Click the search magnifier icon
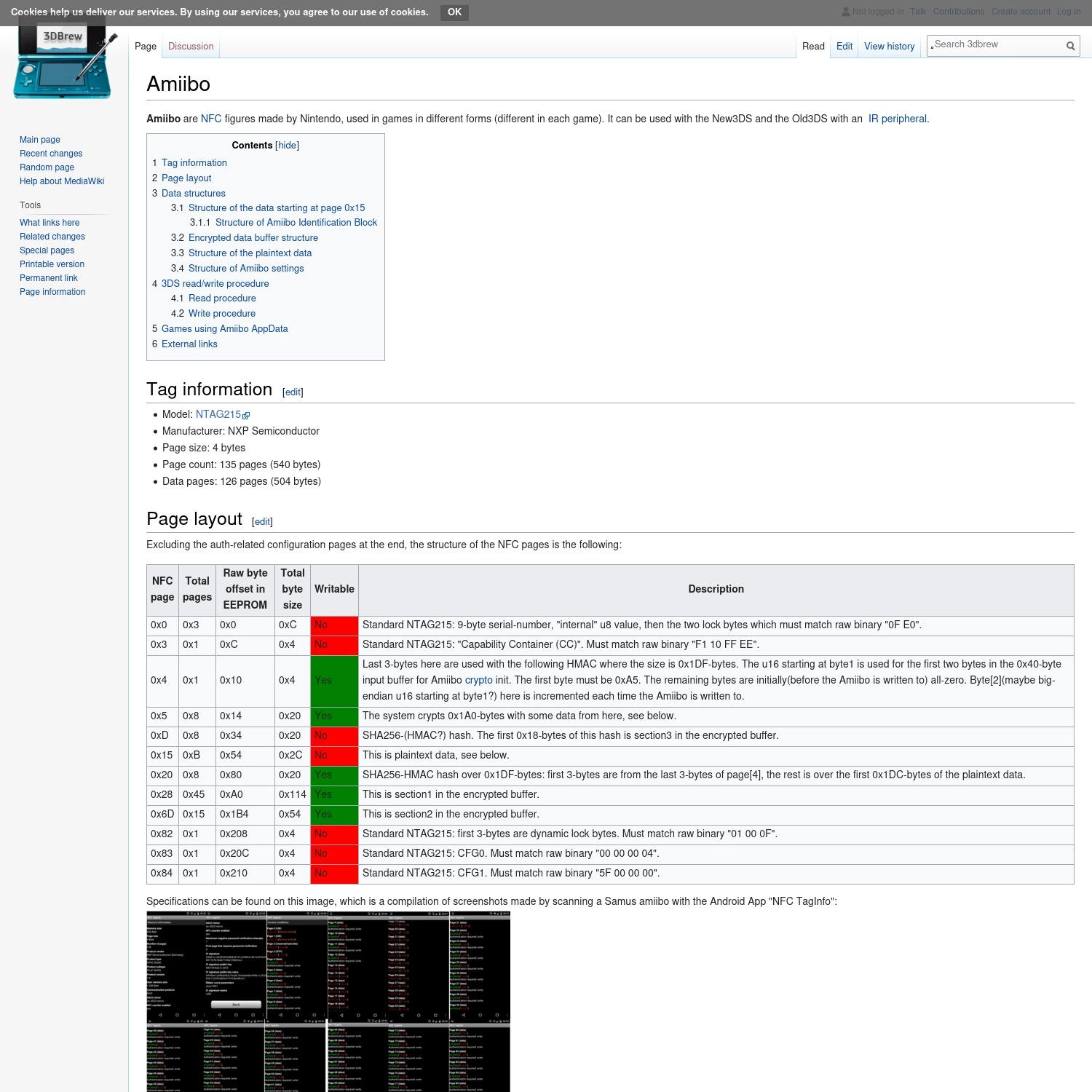The width and height of the screenshot is (1092, 1092). tap(1070, 46)
